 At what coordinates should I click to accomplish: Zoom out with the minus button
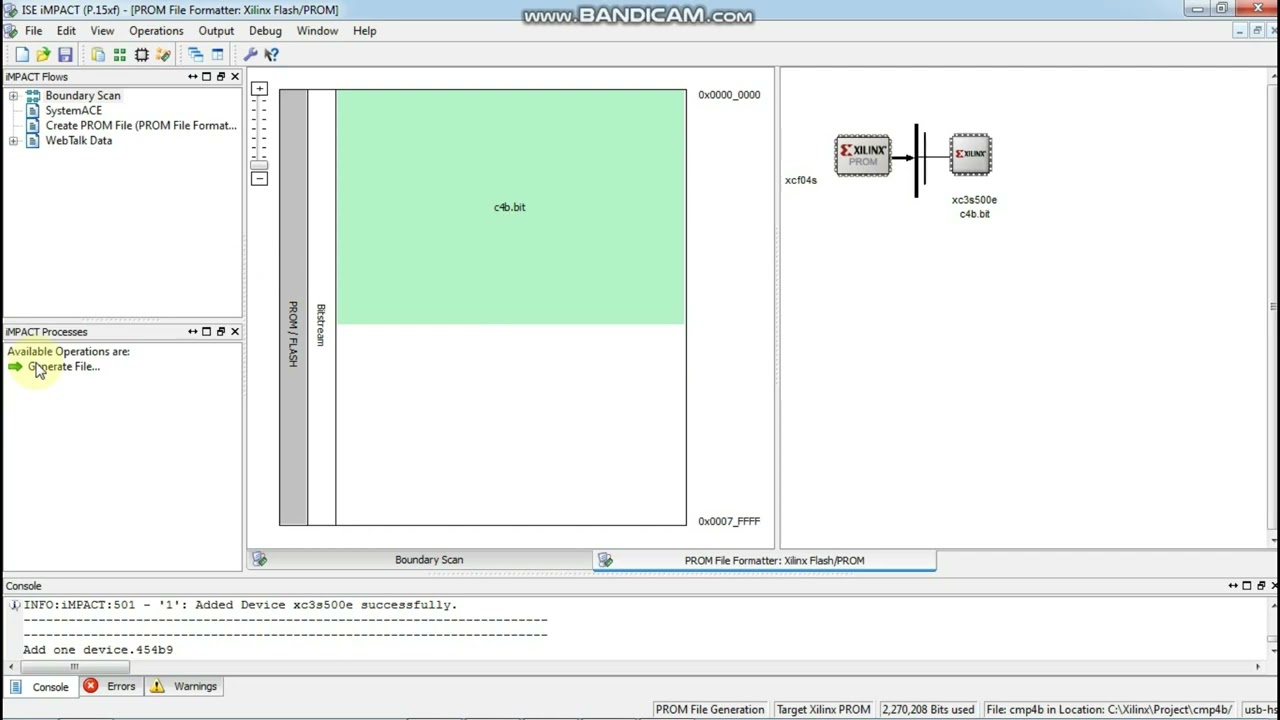point(259,178)
